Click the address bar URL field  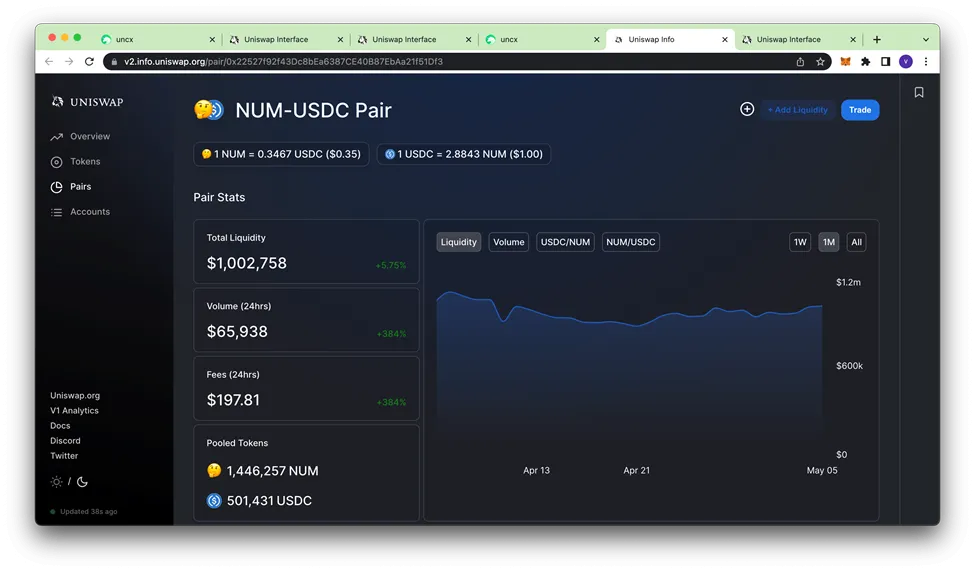[x=466, y=62]
